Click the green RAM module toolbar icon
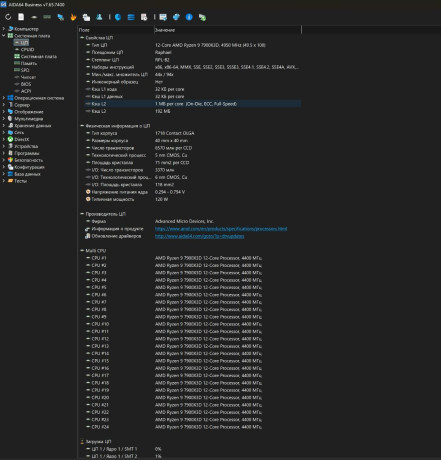This screenshot has width=441, height=460. pos(47,17)
